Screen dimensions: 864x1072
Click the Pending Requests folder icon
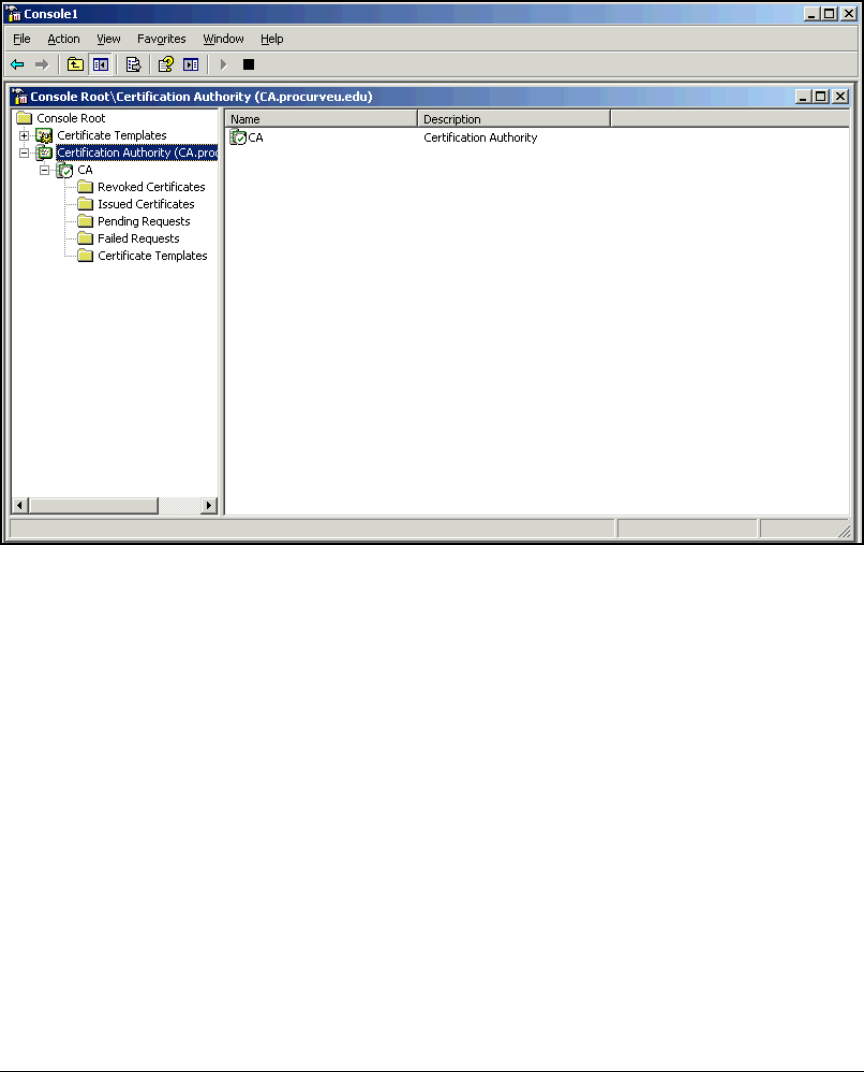point(85,221)
